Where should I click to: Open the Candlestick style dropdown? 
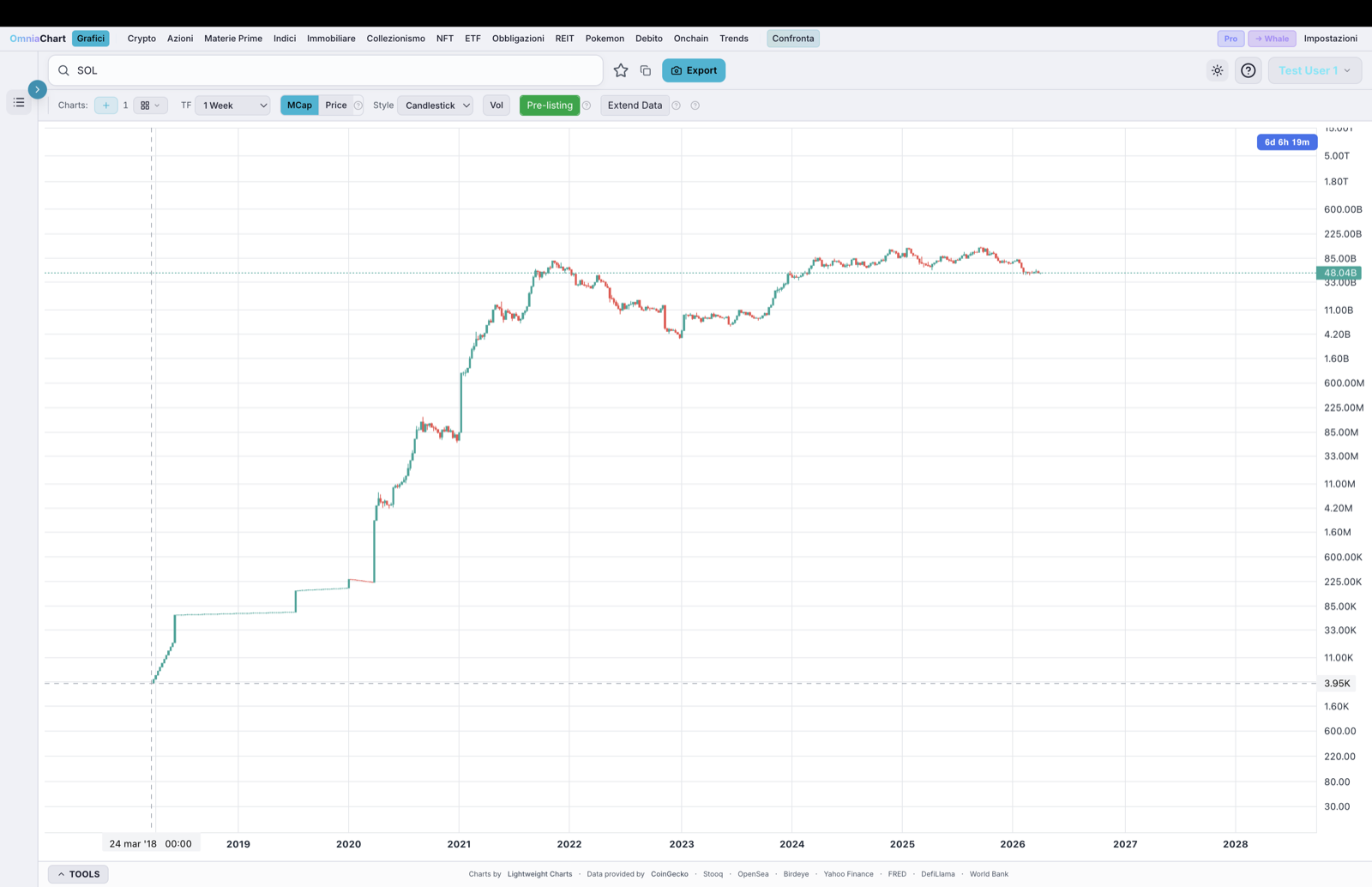[436, 106]
